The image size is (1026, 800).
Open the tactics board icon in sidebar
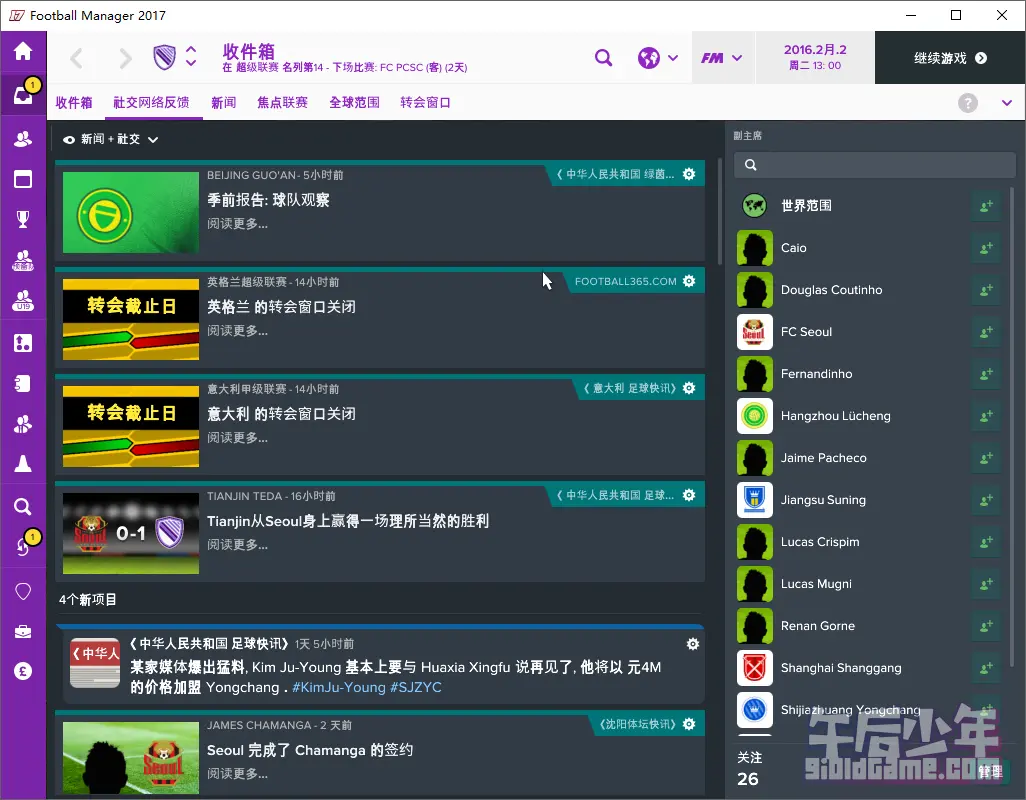23,342
